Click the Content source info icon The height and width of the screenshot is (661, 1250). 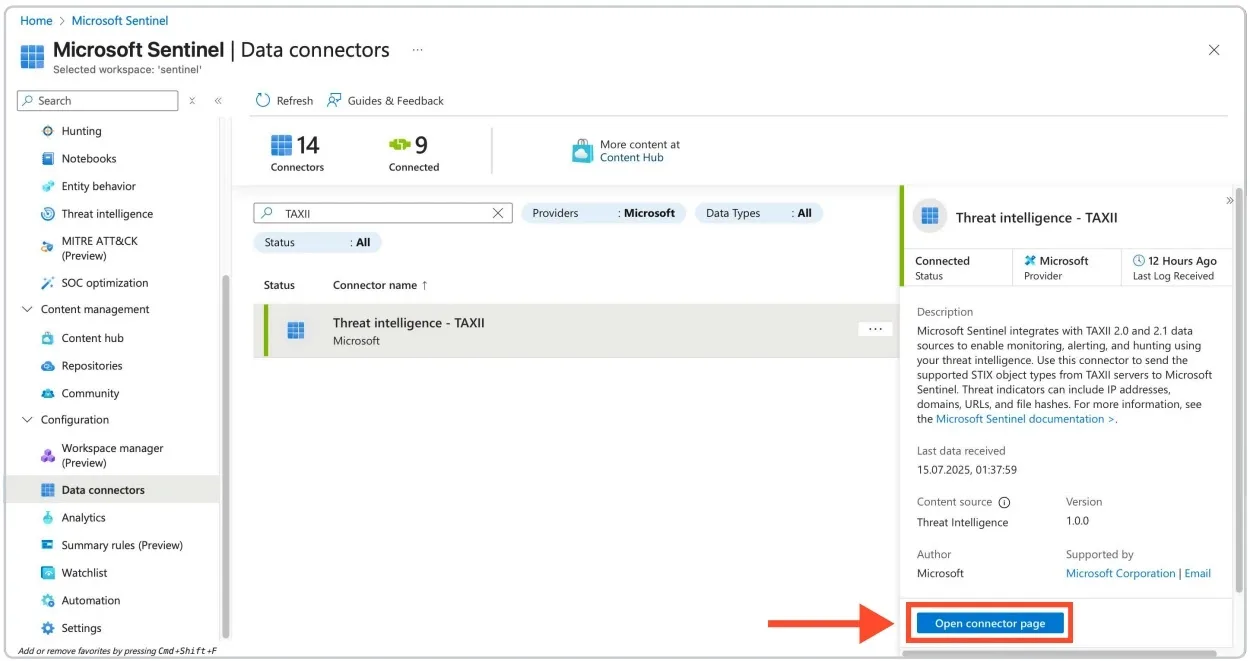tap(1005, 503)
